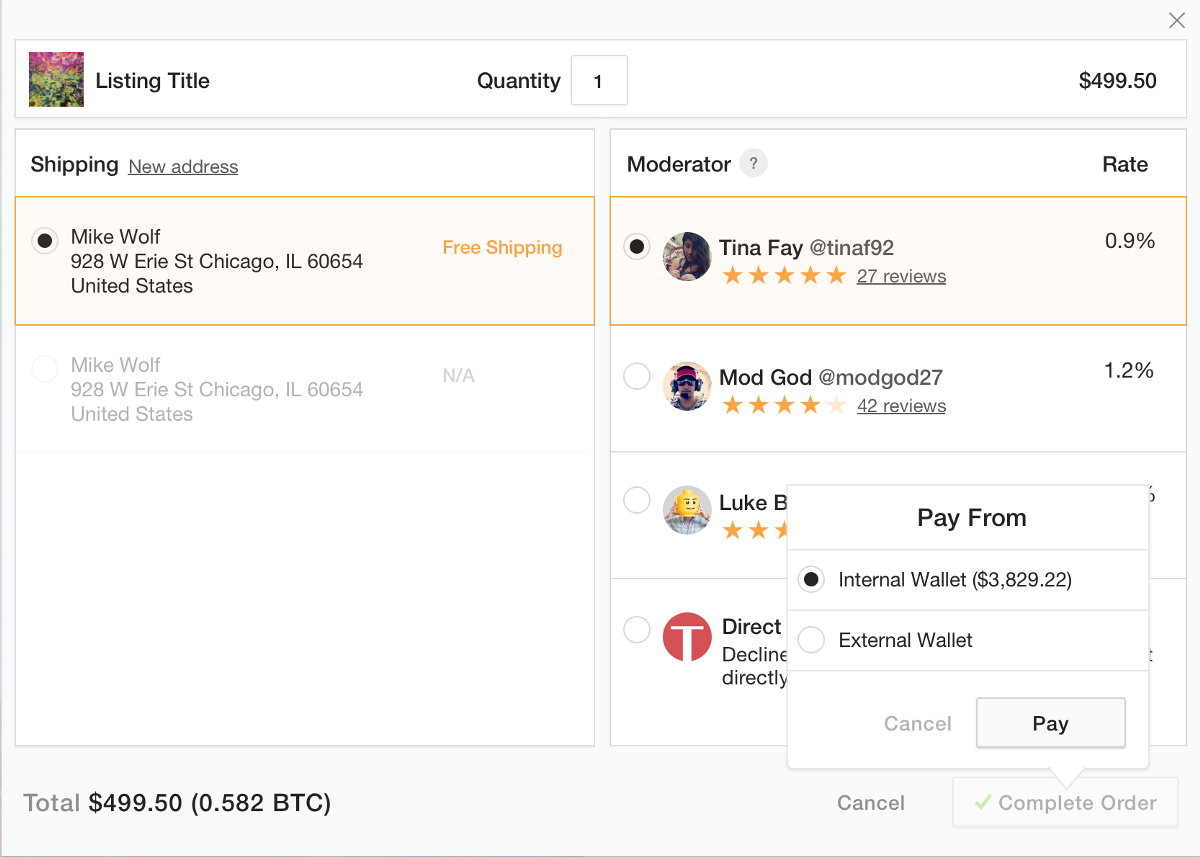Select the first Mike Wolf shipping address
This screenshot has width=1200, height=857.
44,241
